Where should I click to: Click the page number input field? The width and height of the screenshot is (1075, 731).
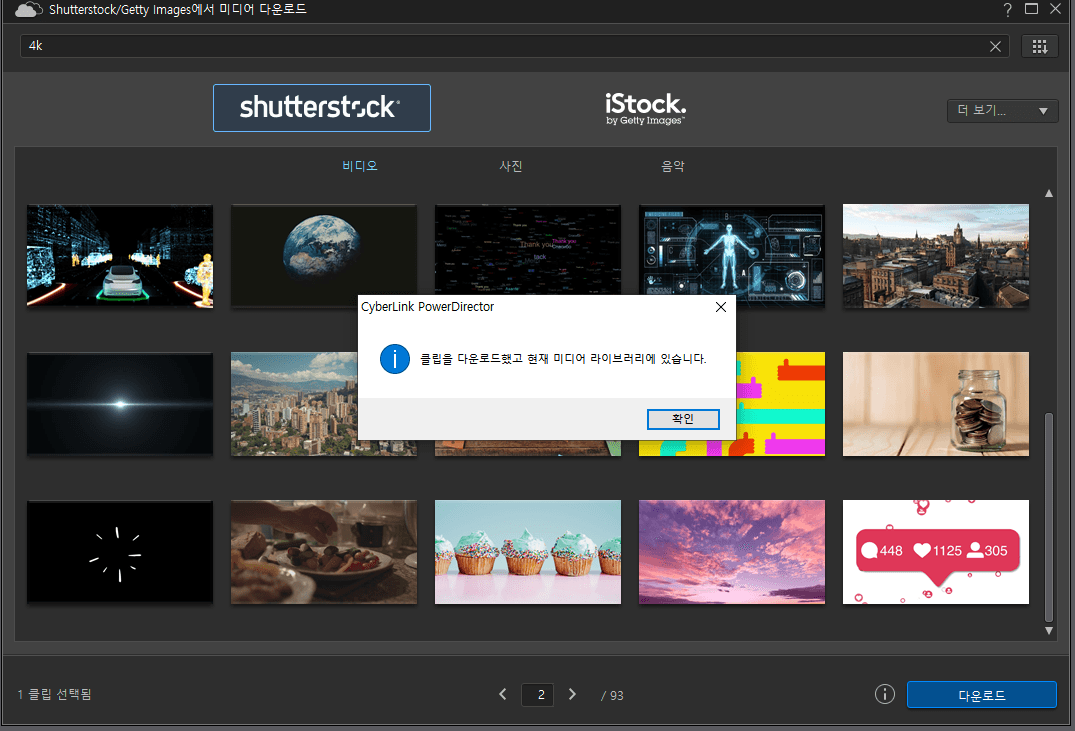(x=538, y=695)
